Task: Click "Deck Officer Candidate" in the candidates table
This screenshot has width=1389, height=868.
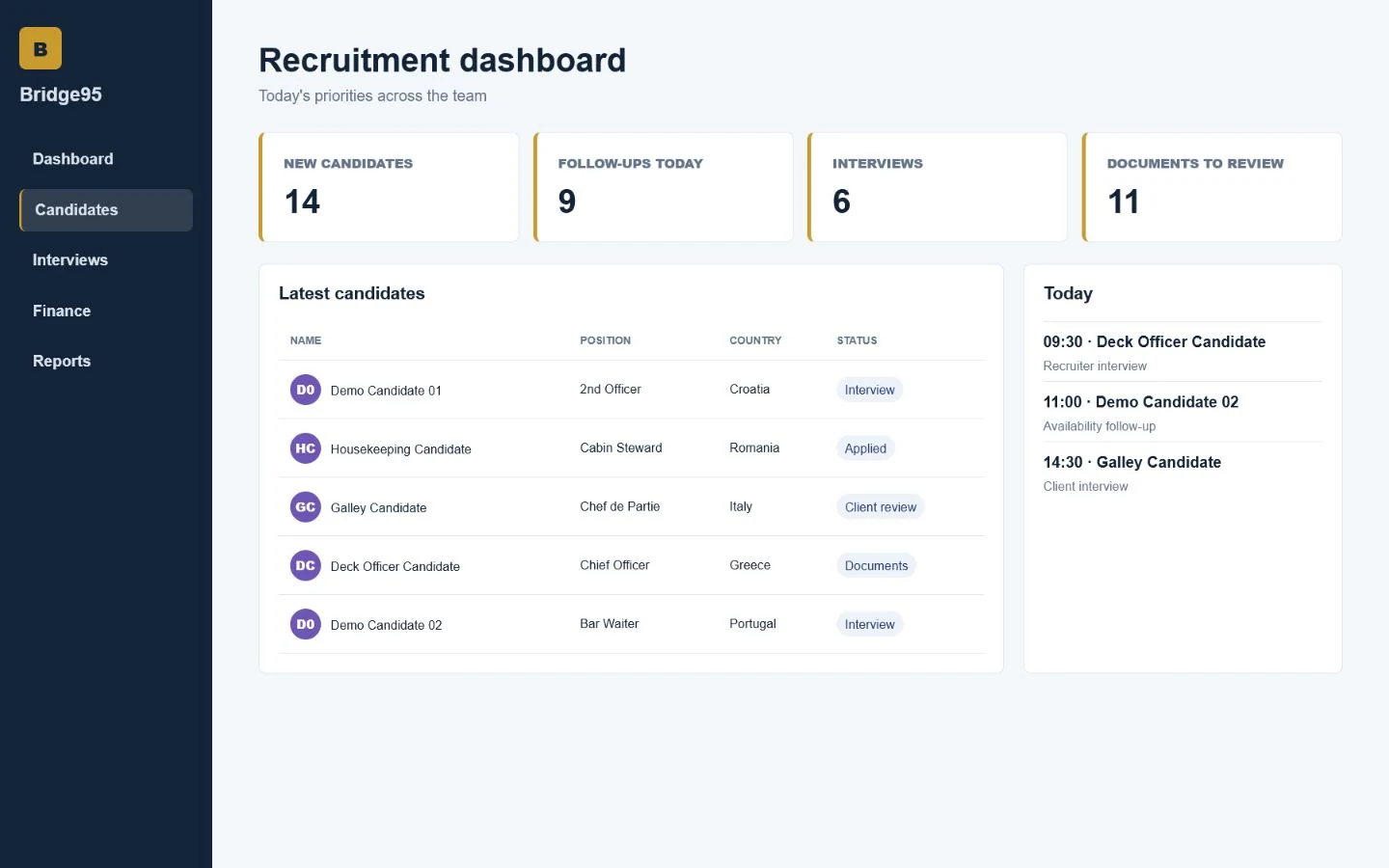Action: pyautogui.click(x=395, y=567)
